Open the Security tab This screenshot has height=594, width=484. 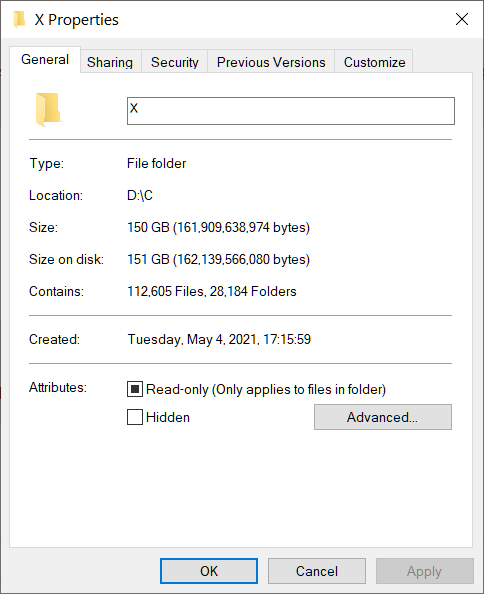tap(175, 62)
